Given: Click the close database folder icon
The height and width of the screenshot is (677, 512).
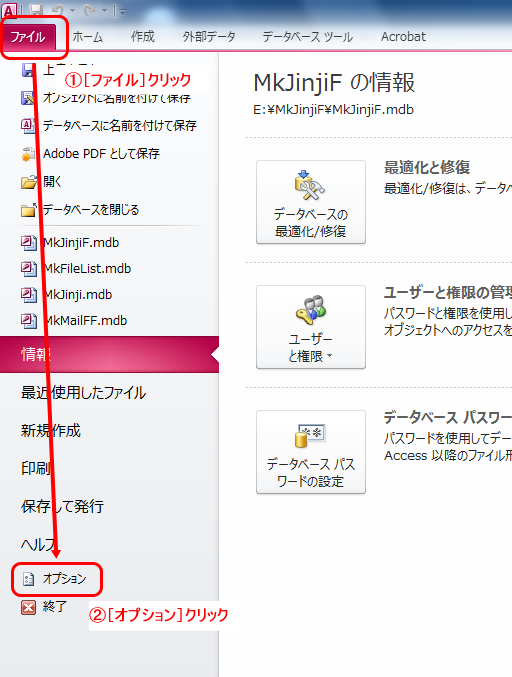Looking at the screenshot, I should click(x=28, y=210).
